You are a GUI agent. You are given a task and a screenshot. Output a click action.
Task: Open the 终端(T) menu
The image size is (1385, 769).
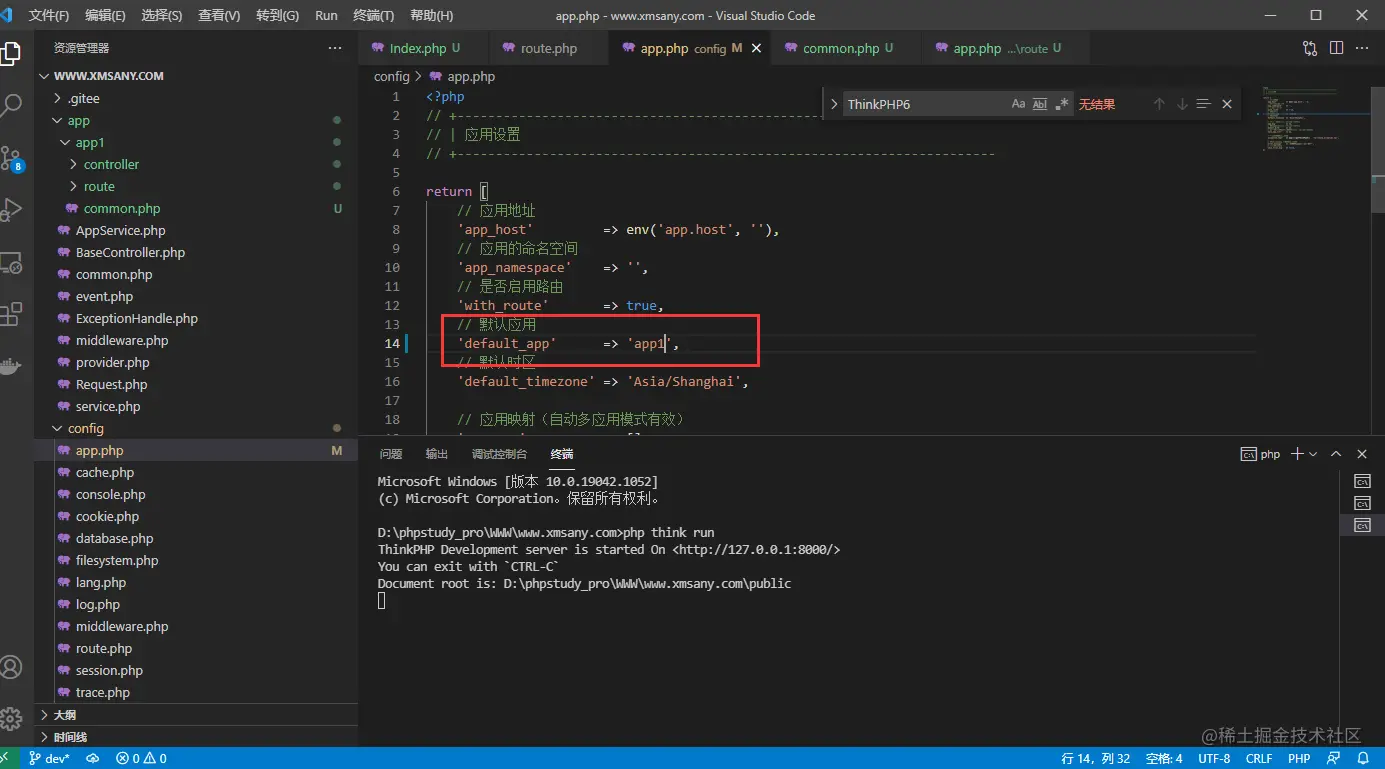click(374, 16)
